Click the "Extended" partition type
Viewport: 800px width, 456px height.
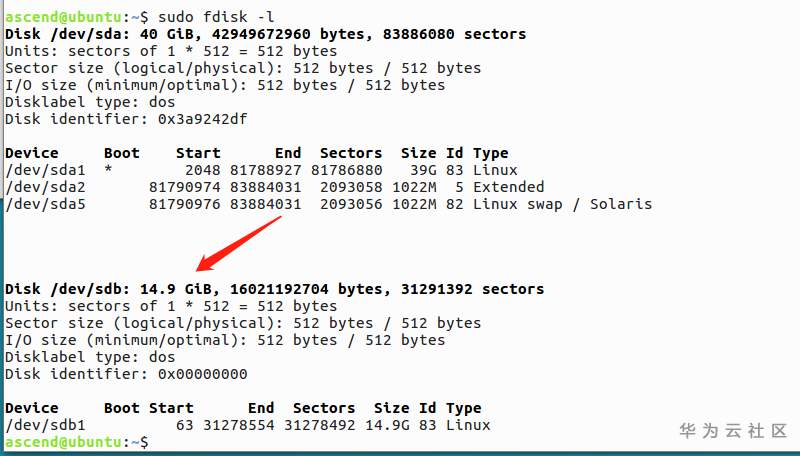(508, 187)
